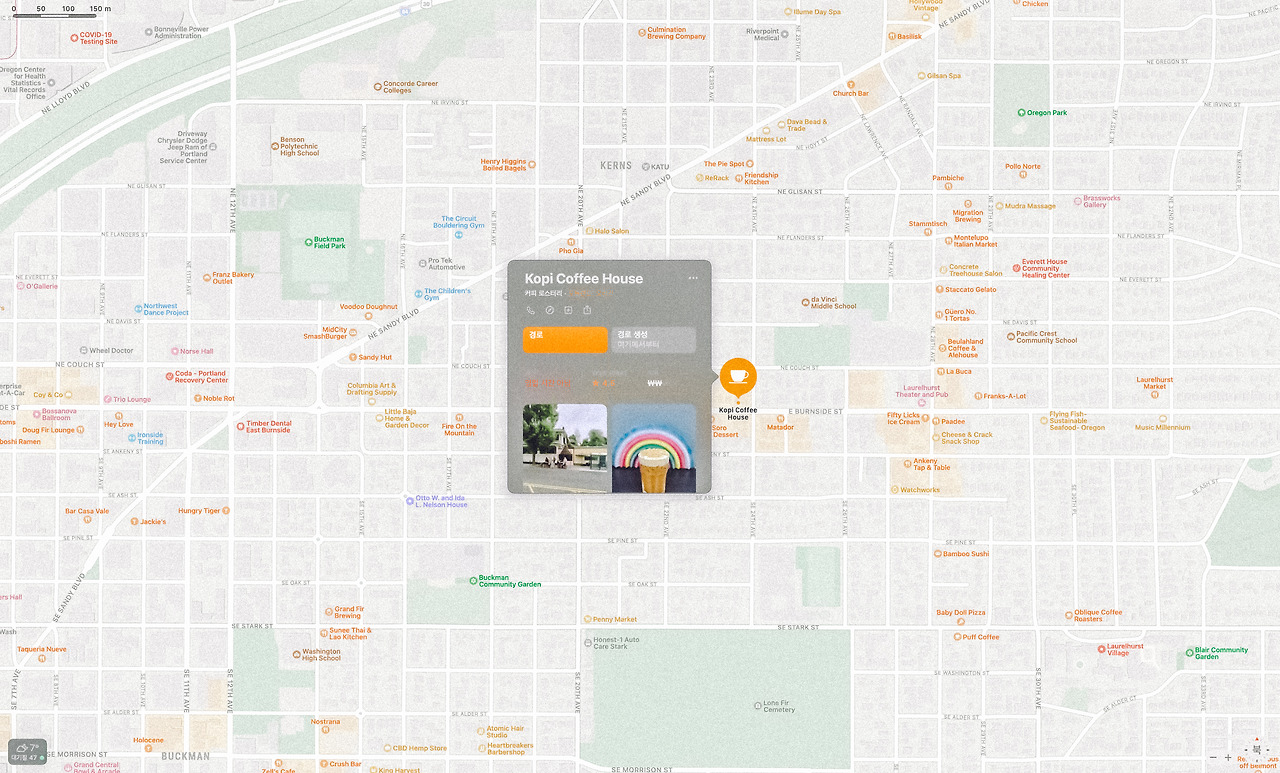Image resolution: width=1280 pixels, height=773 pixels.
Task: Select the Blair Community Garden marker
Action: 1189,652
